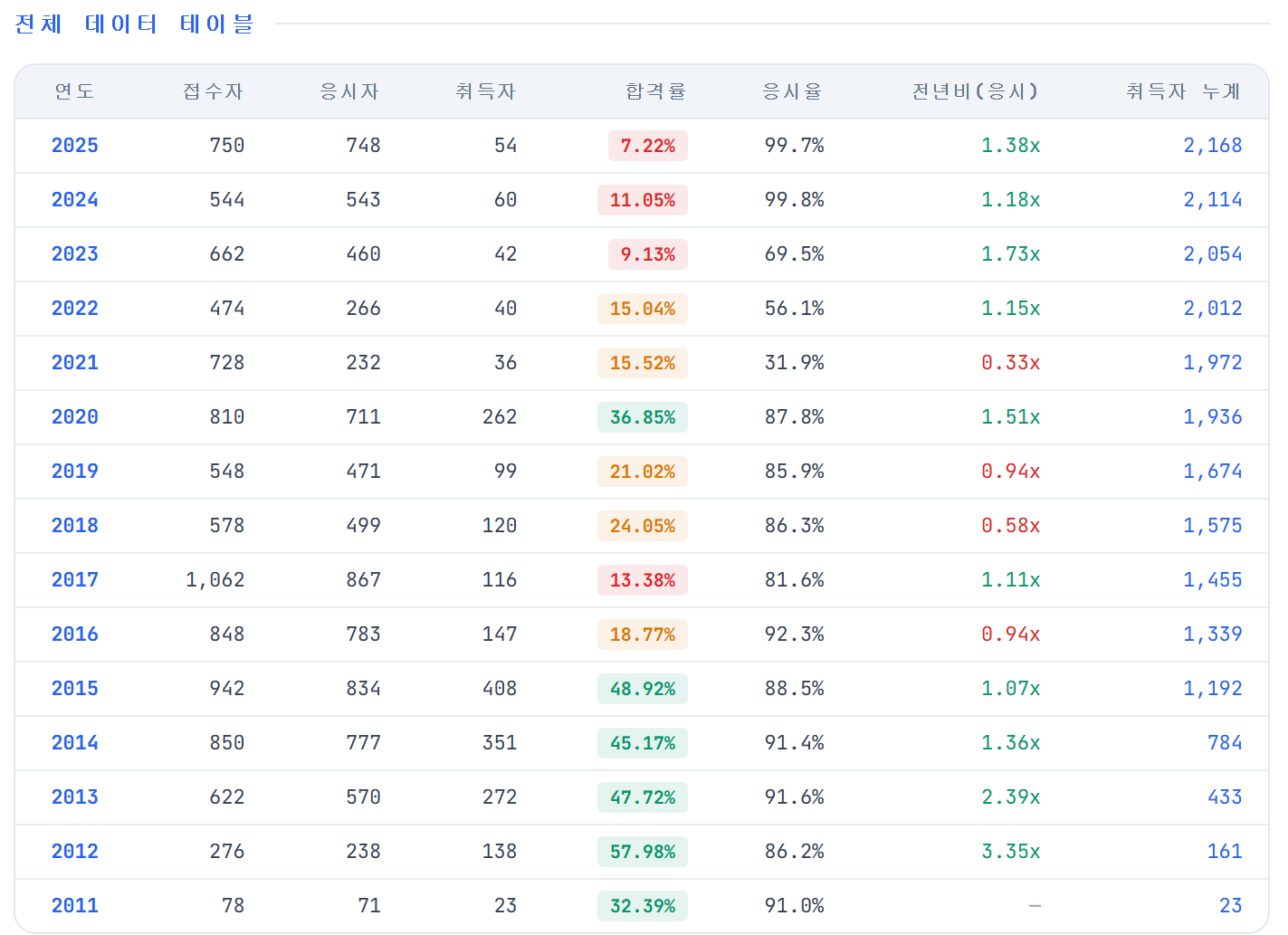
Task: Click the 연도 column header
Action: pos(74,91)
